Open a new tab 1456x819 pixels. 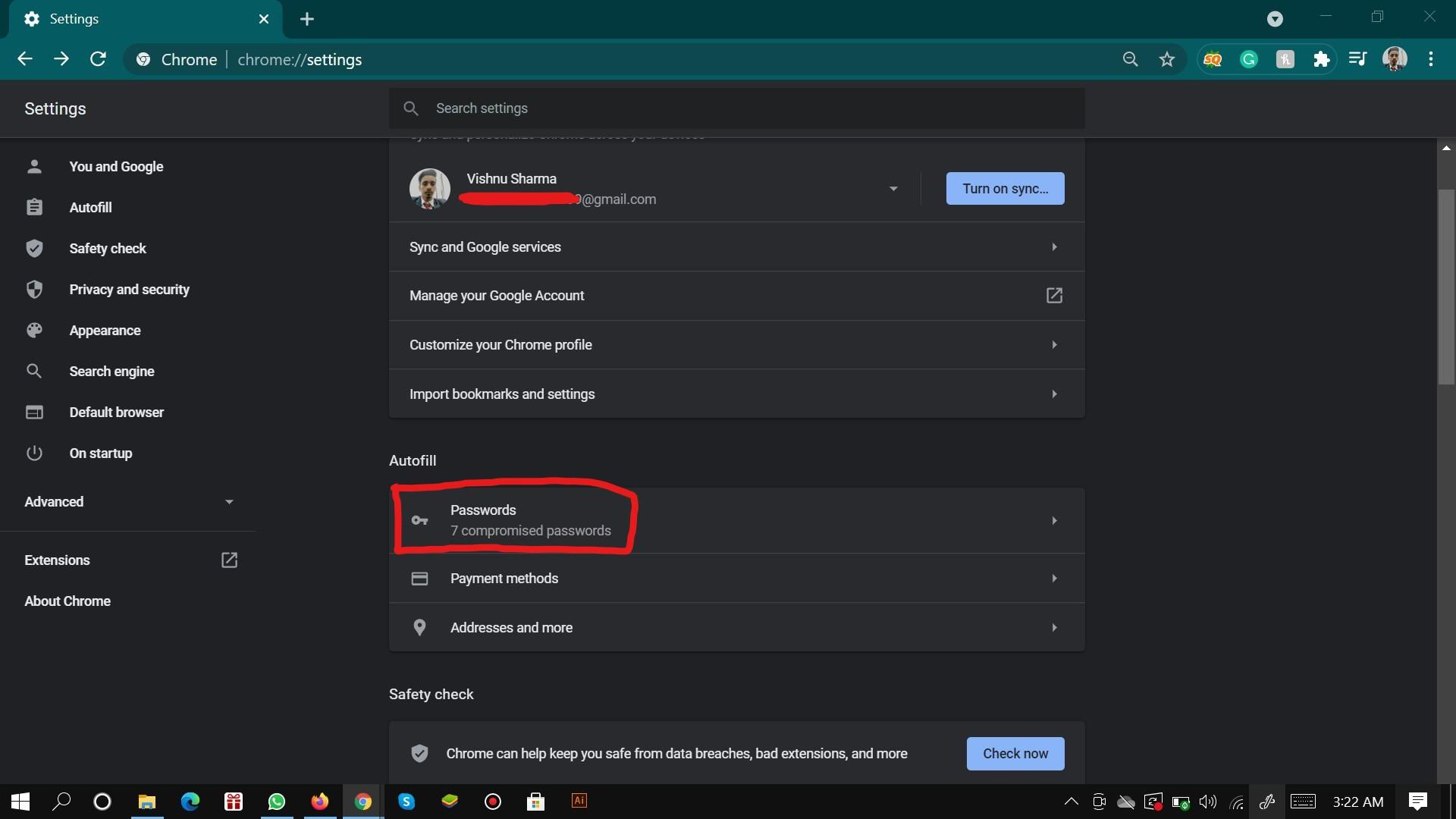coord(307,19)
